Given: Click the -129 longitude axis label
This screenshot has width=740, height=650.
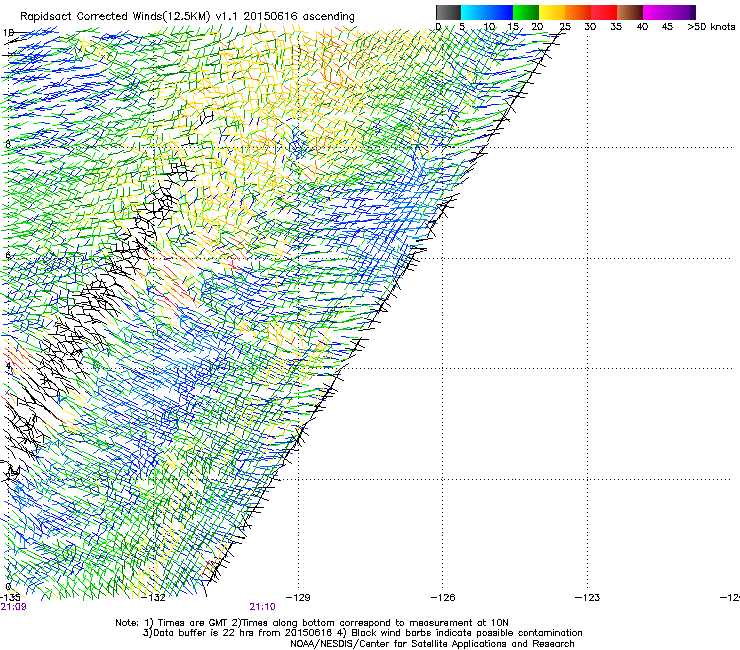Looking at the screenshot, I should click(298, 598).
